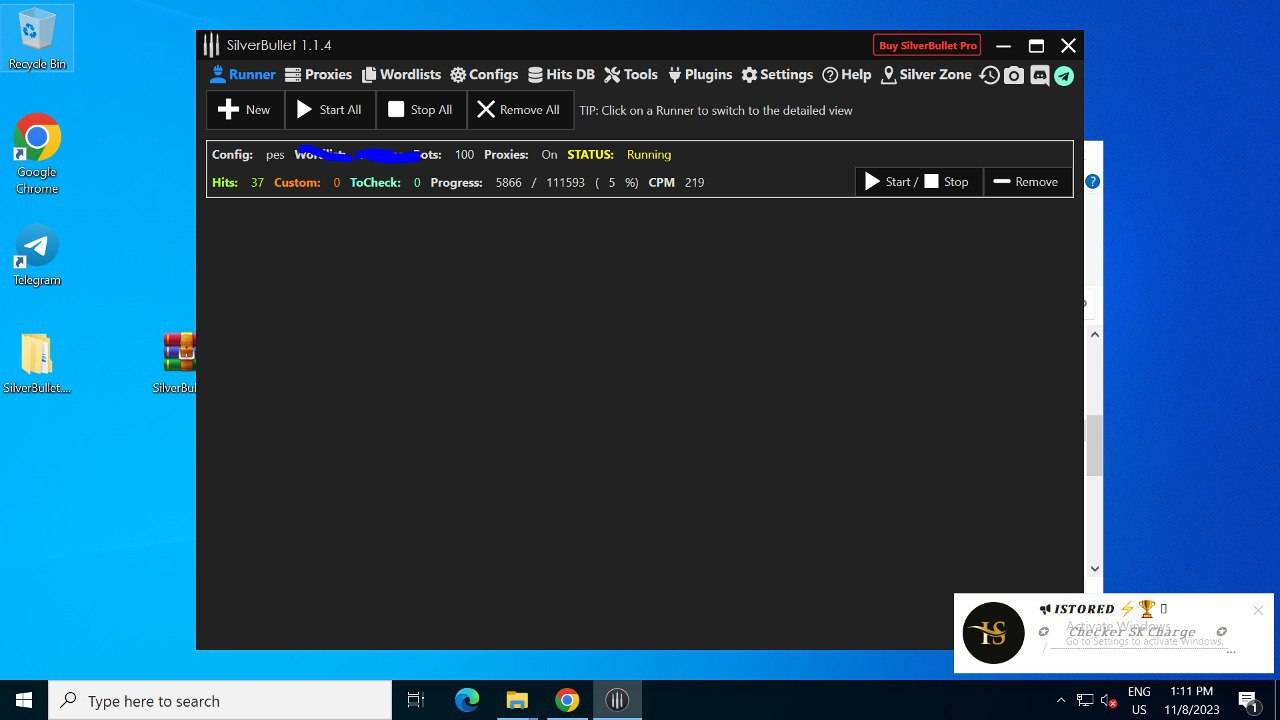Select the SilverBullet folder on the desktop

click(x=37, y=362)
